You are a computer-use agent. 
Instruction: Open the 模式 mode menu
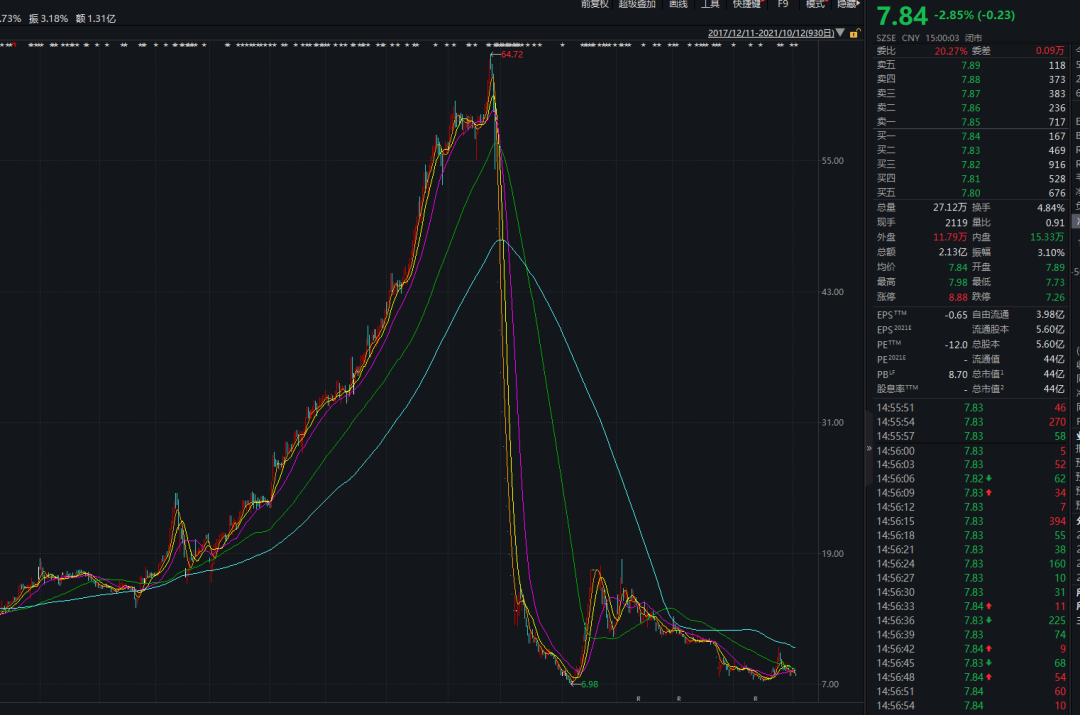(816, 4)
